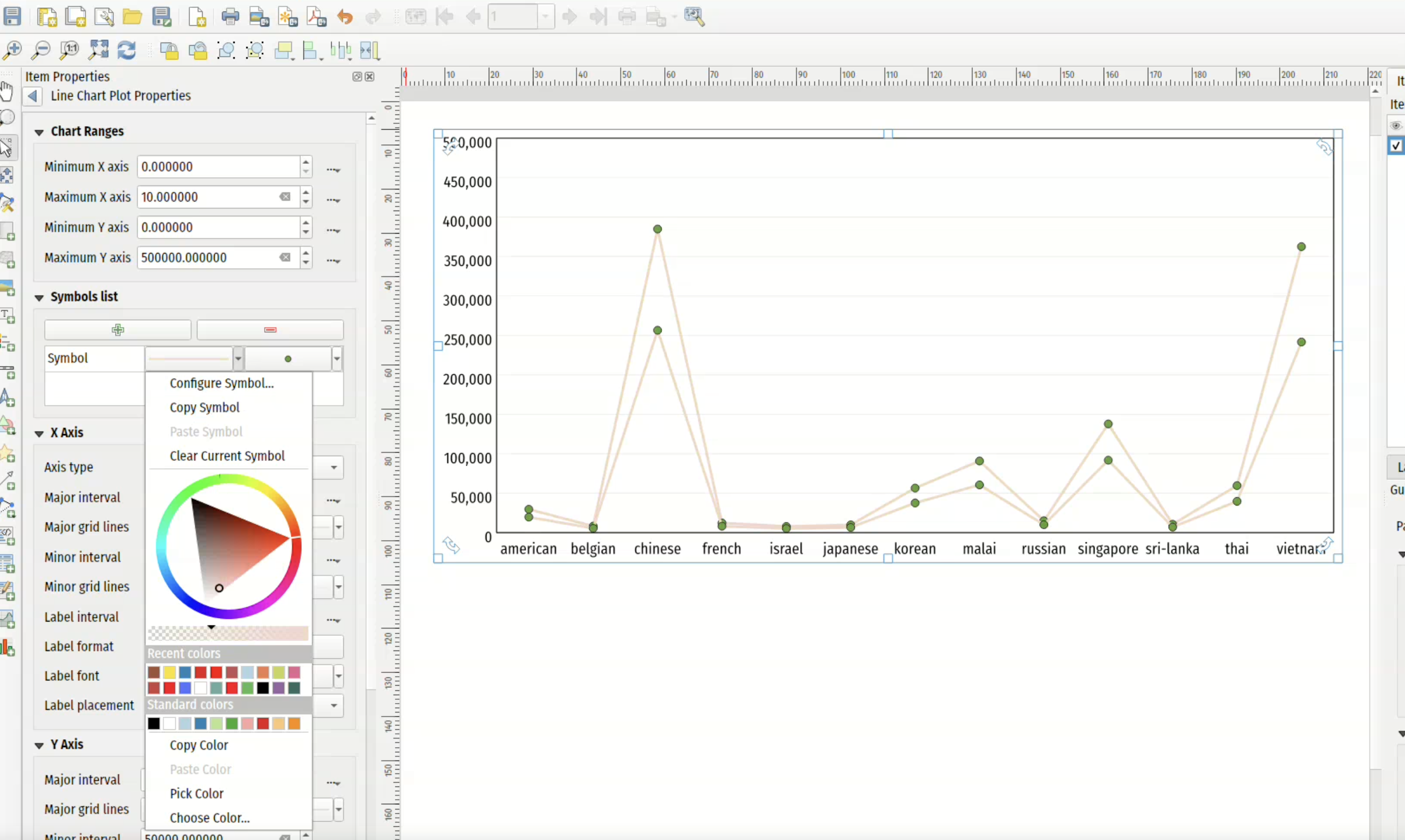Click Add Symbol green plus button
The width and height of the screenshot is (1405, 840).
pos(118,329)
